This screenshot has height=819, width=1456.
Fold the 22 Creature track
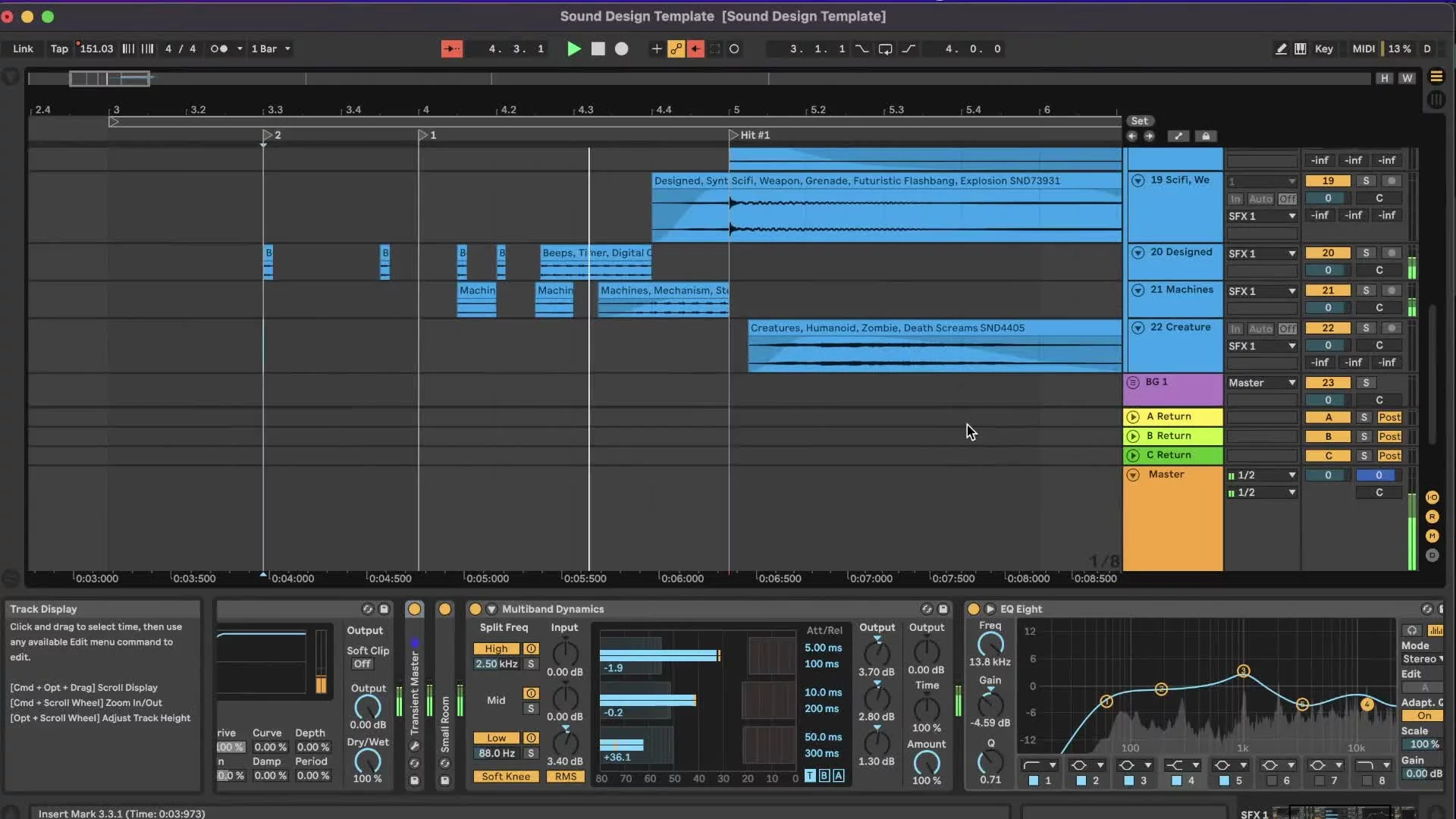point(1137,328)
